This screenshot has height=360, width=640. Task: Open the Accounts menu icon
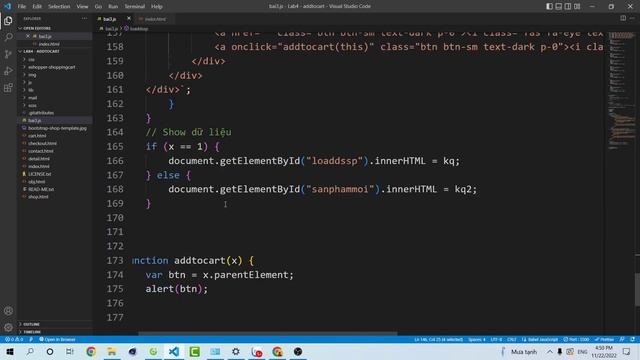[x=8, y=311]
